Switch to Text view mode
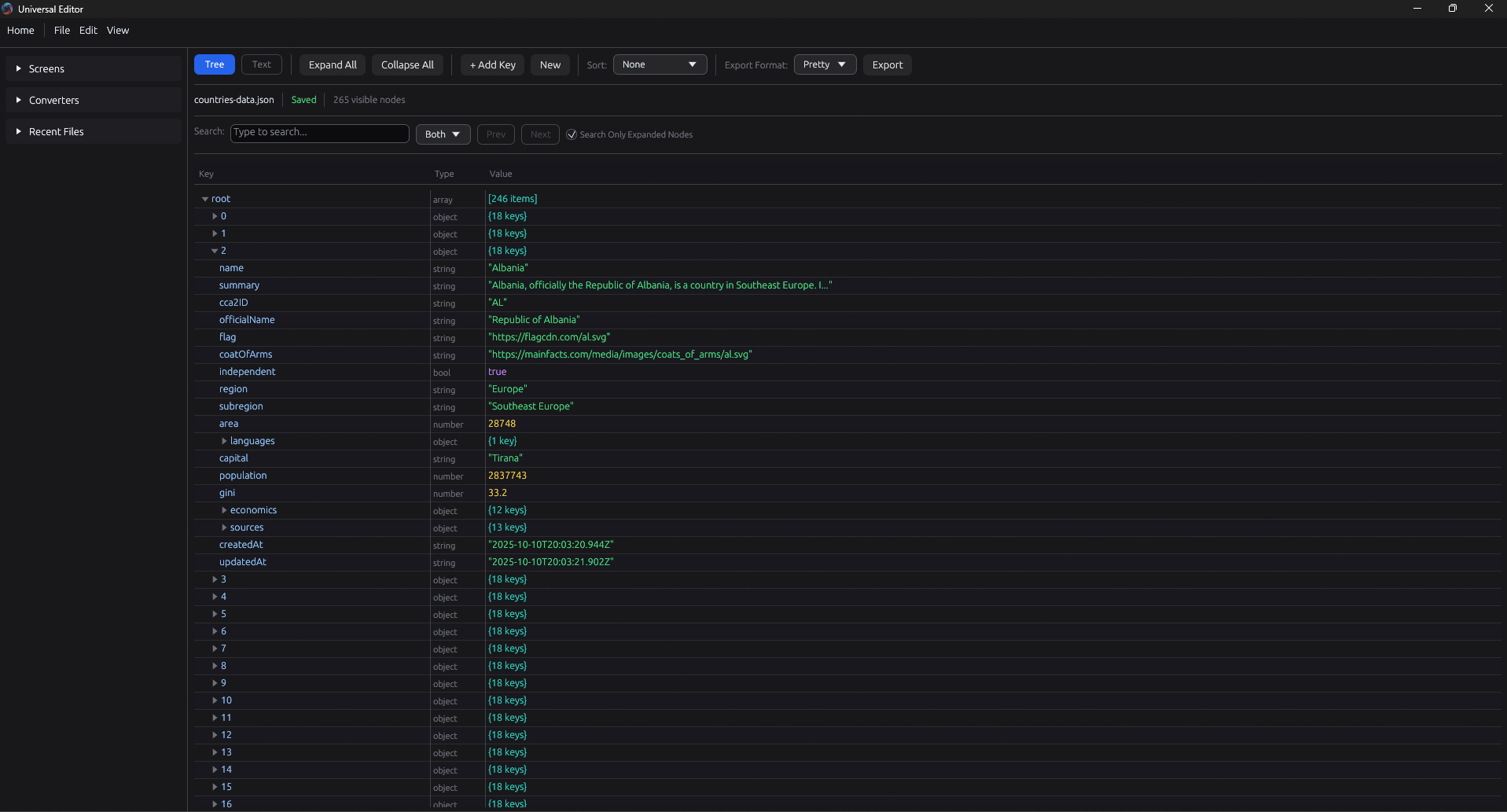Viewport: 1507px width, 812px height. (262, 64)
